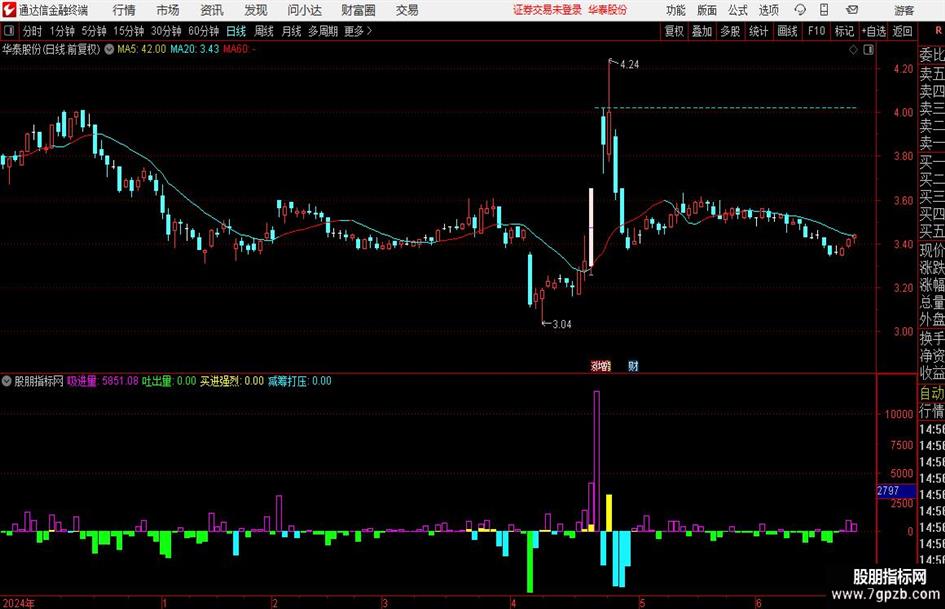The image size is (945, 609).
Task: Open the mobile phone icon
Action: coord(824,10)
